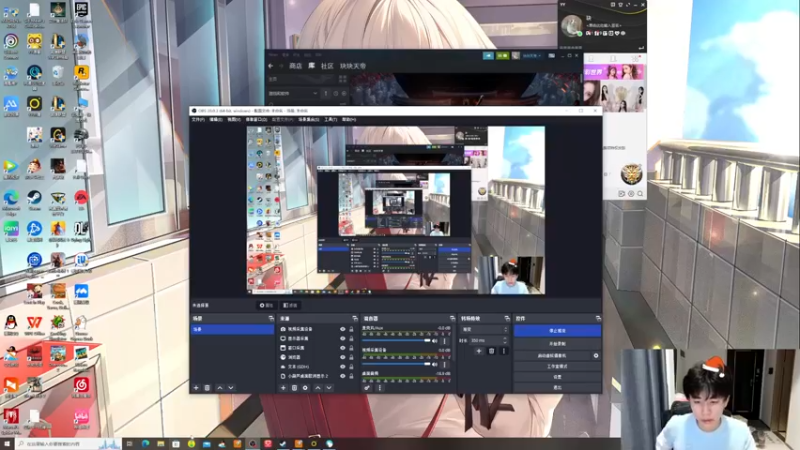
Task: Open the 属性 button above the Scenes panel
Action: click(266, 305)
